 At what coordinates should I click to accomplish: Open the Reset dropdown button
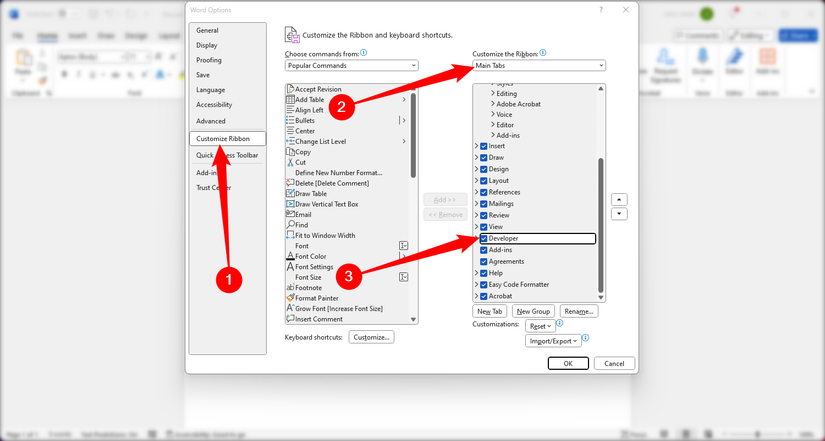540,326
